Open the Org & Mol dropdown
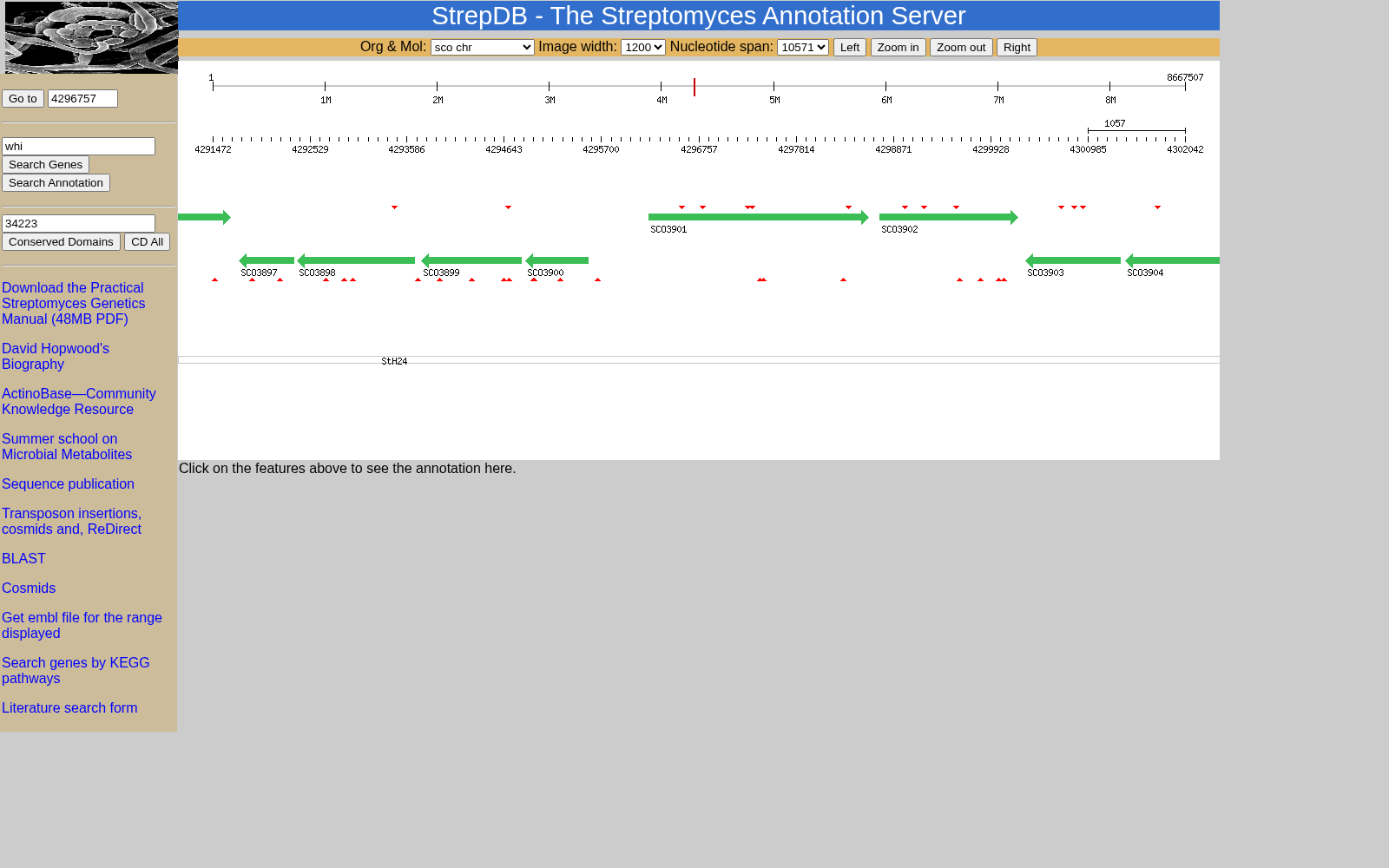Image resolution: width=1389 pixels, height=868 pixels. tap(483, 47)
